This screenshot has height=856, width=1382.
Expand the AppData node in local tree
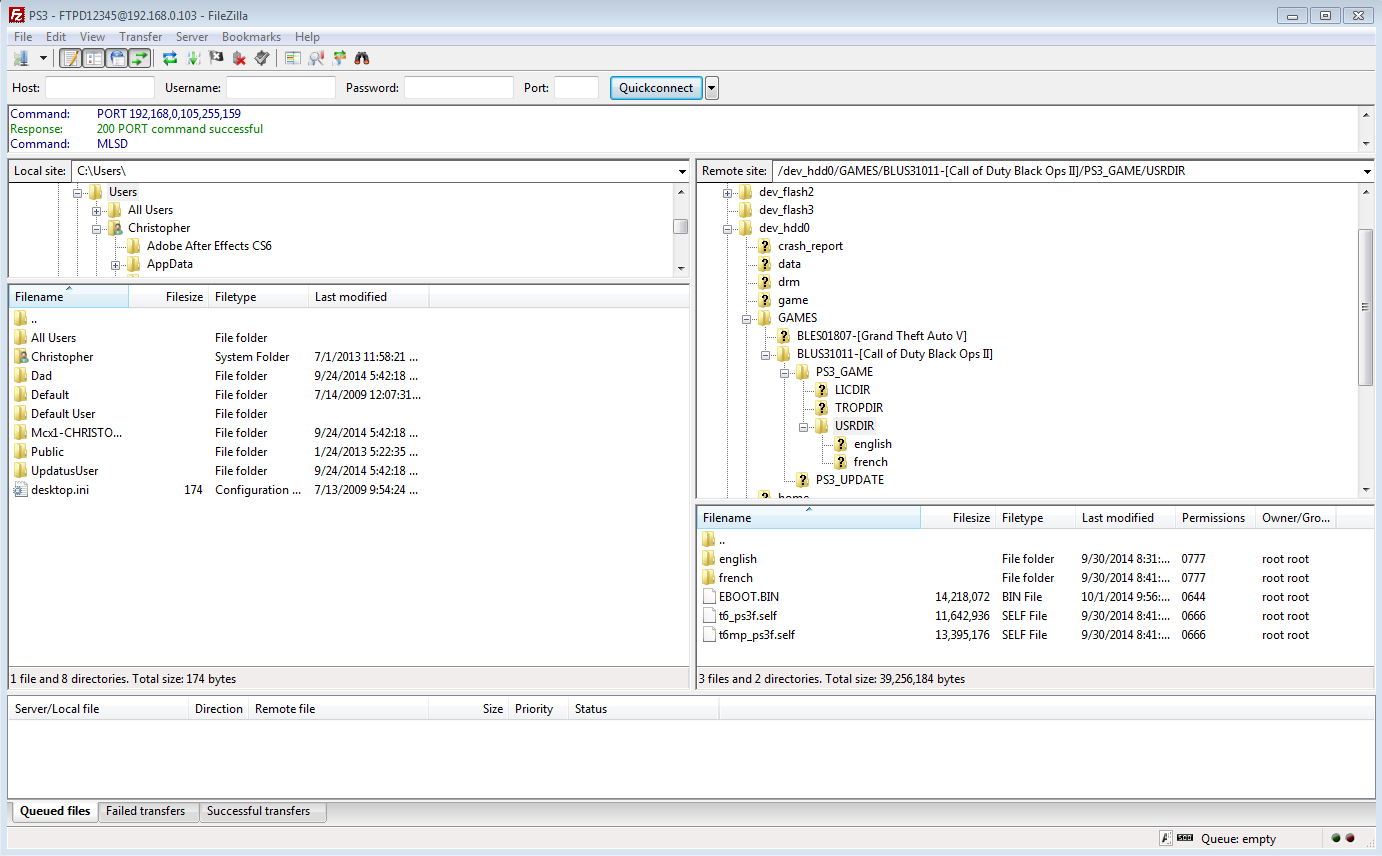click(115, 264)
